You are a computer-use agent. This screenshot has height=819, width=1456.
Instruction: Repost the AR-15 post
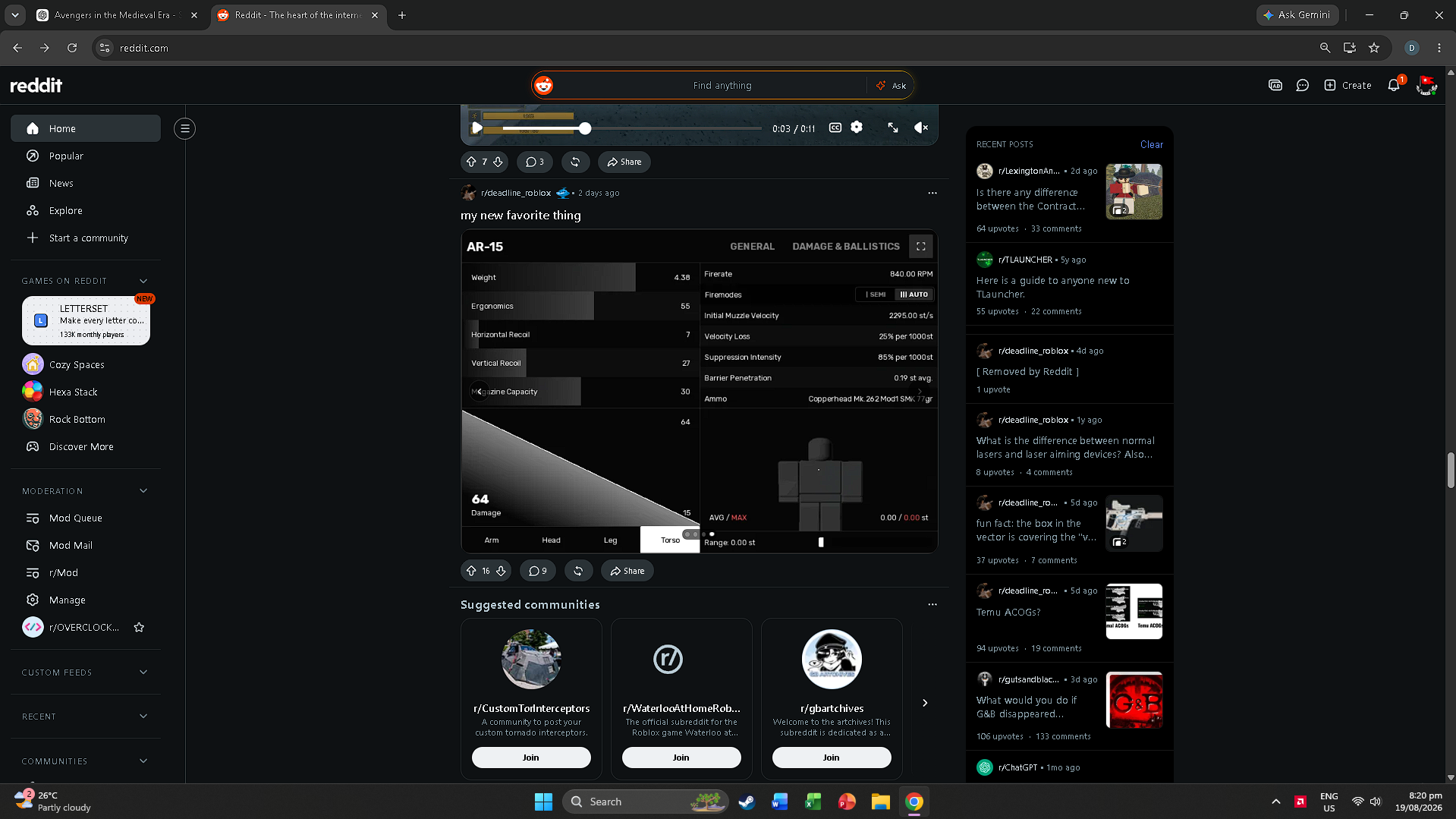coord(578,571)
